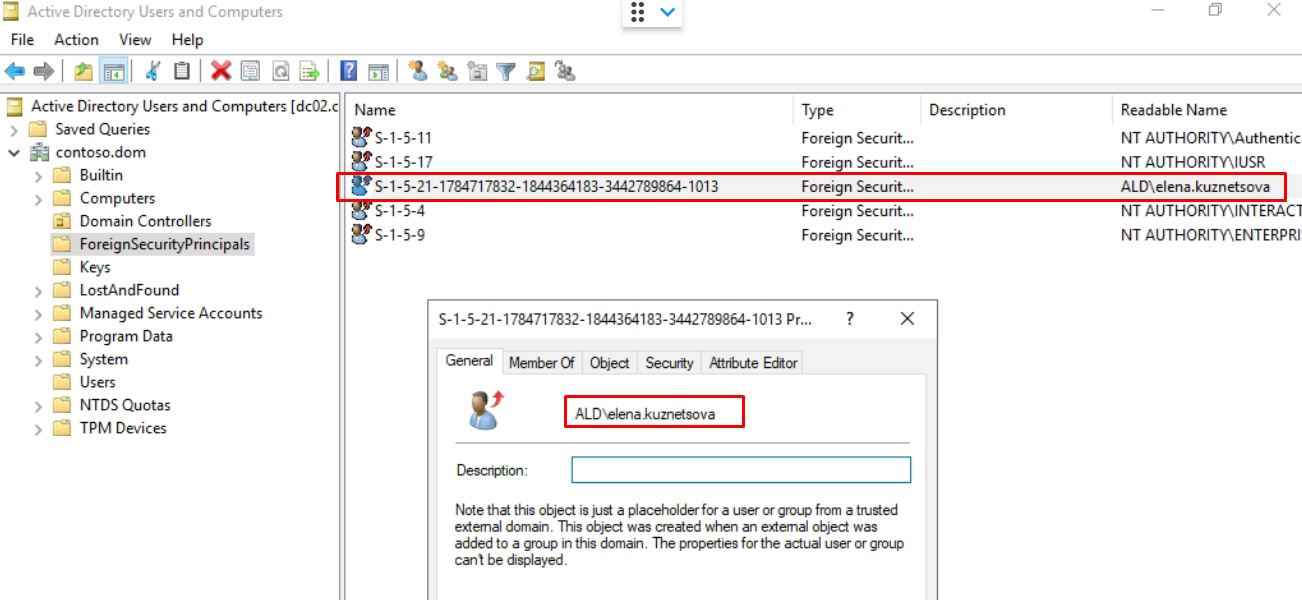Open the Properties toolbar icon

(x=250, y=71)
